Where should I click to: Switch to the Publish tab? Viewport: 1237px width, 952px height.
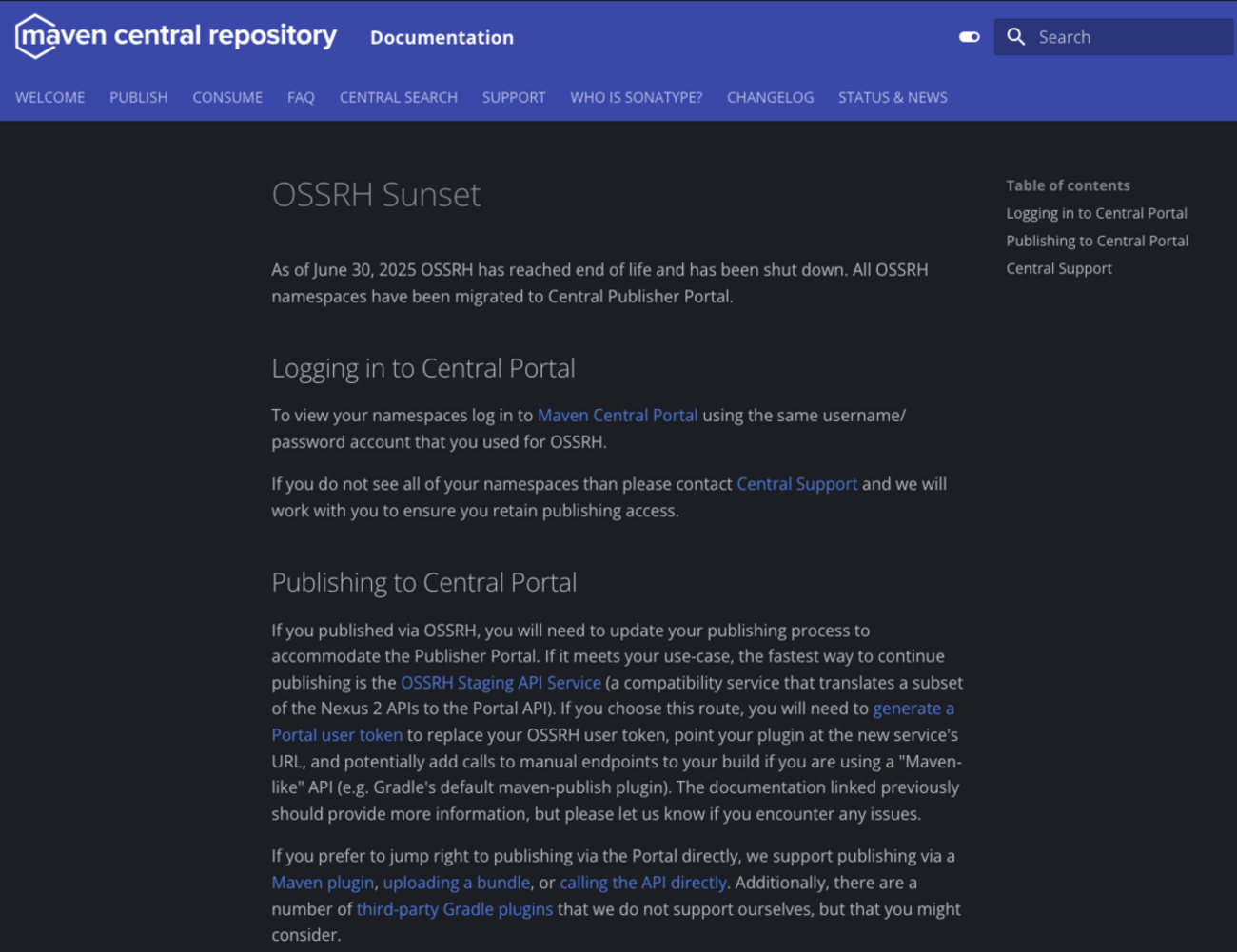[138, 97]
